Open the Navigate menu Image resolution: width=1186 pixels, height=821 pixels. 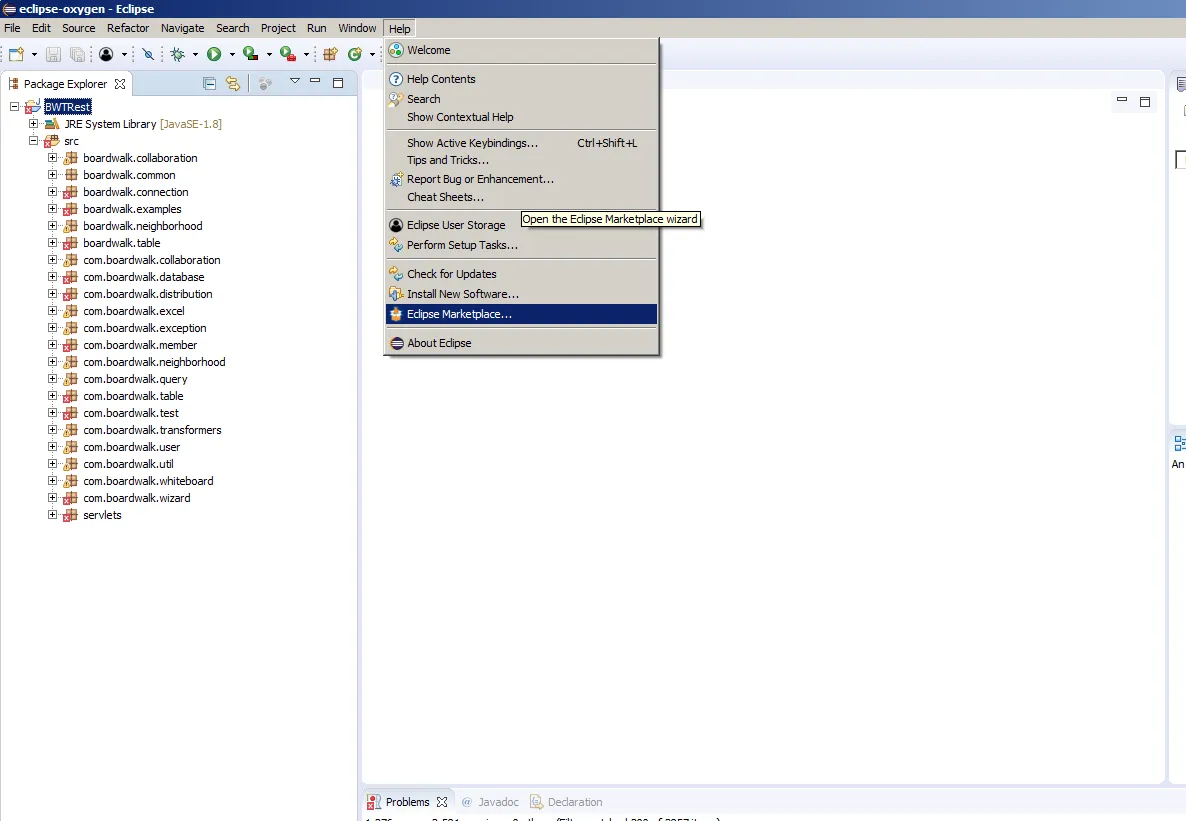[182, 28]
